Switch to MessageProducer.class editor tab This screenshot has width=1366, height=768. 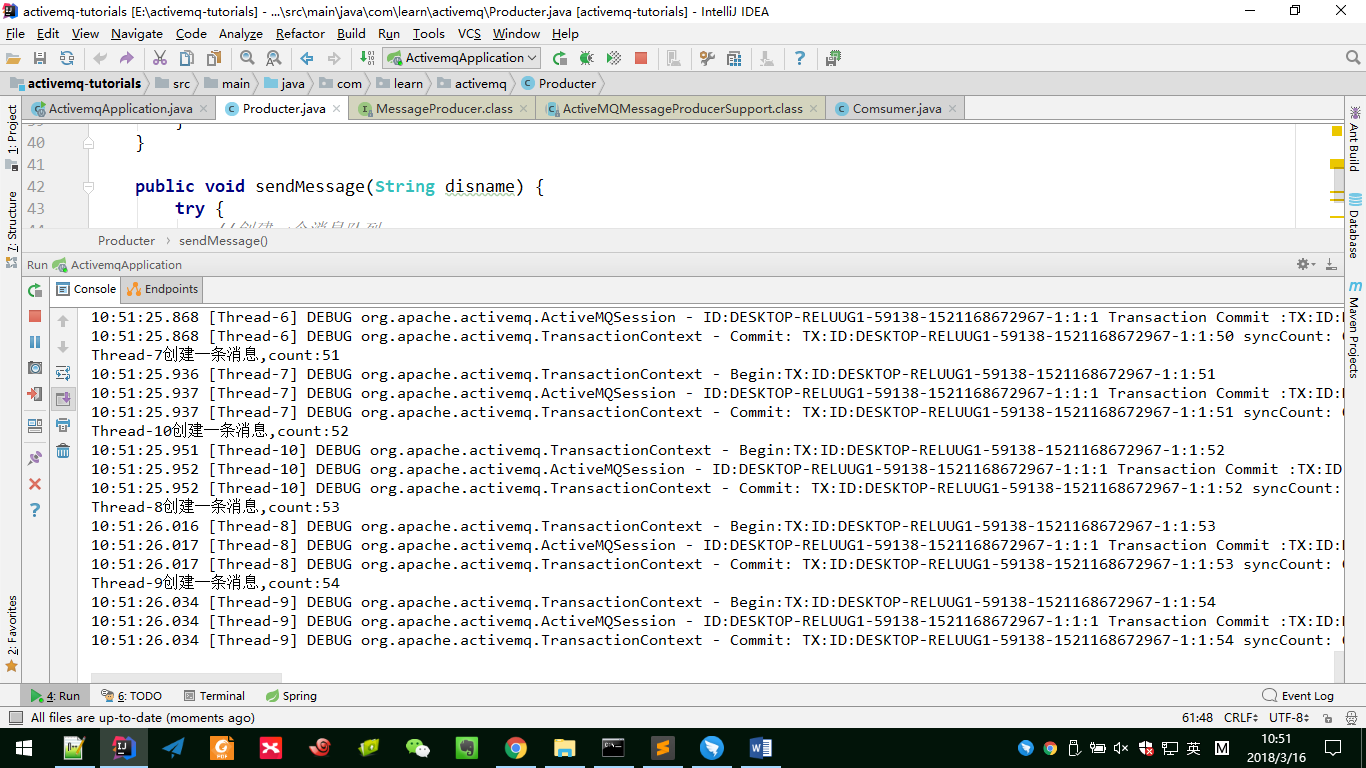point(444,108)
